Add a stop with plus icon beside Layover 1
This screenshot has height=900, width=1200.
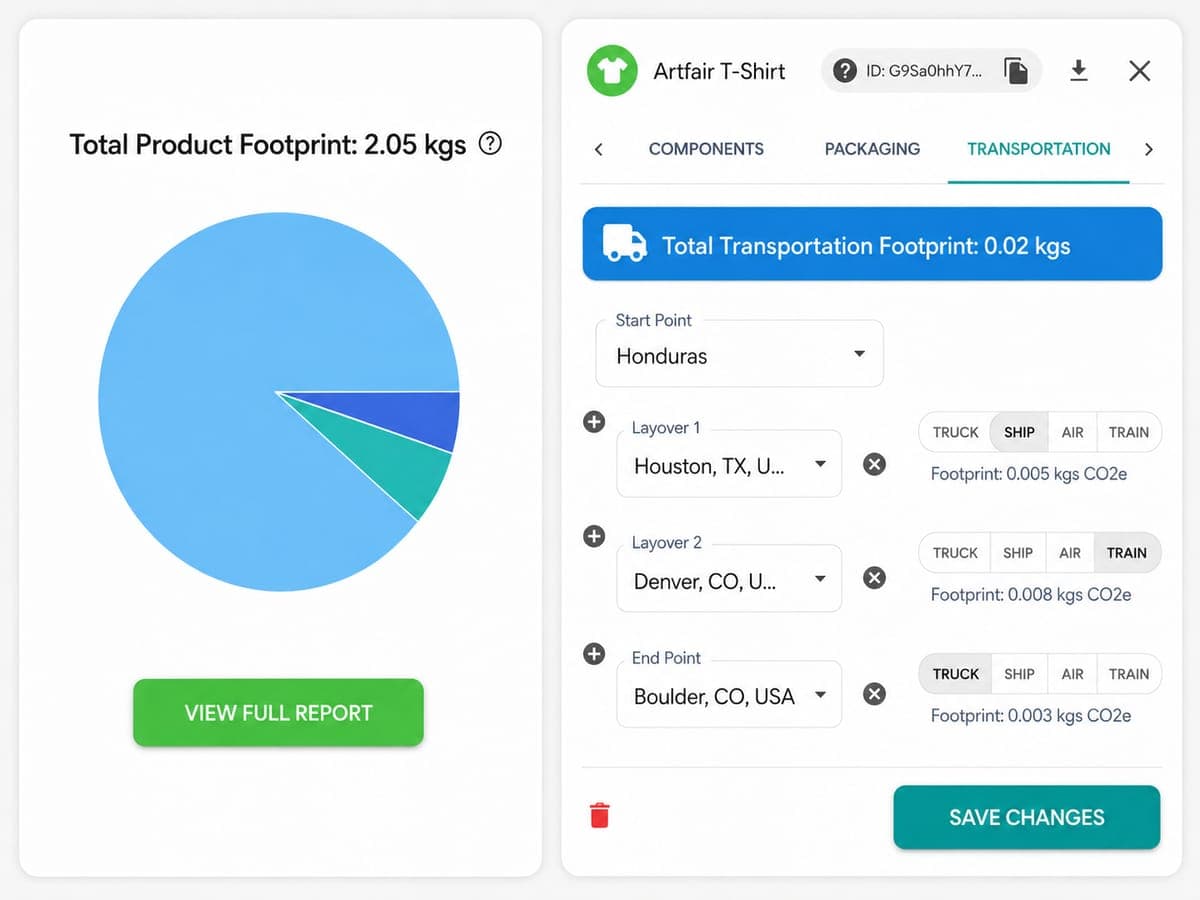[594, 422]
